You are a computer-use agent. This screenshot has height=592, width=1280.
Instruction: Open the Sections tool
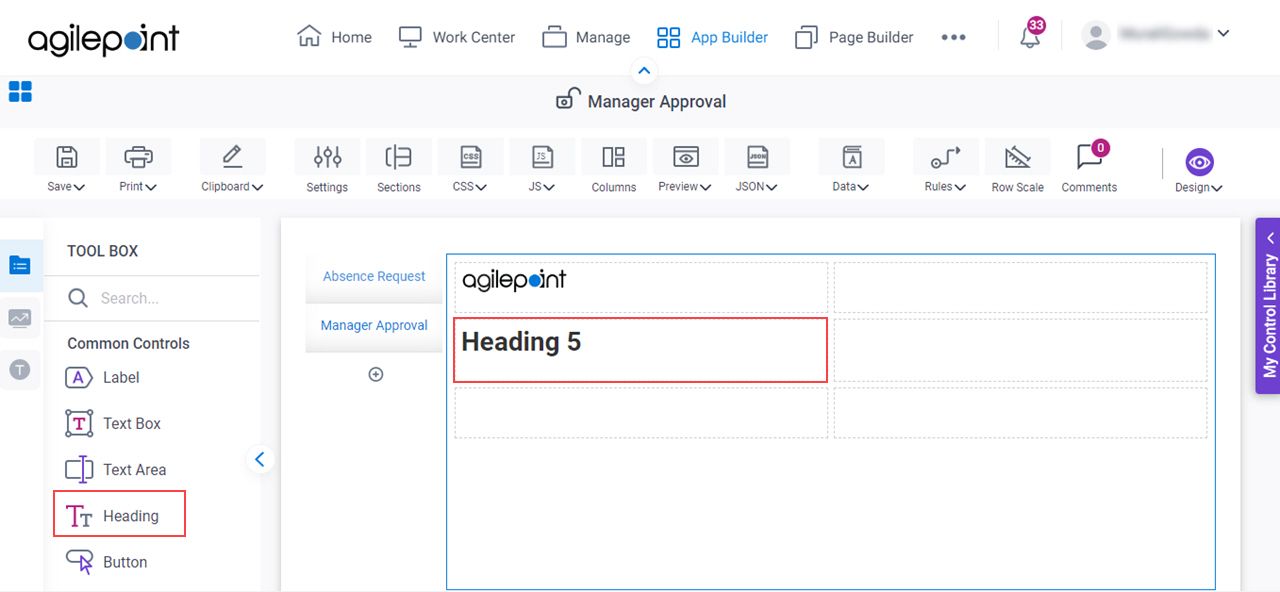pos(399,166)
